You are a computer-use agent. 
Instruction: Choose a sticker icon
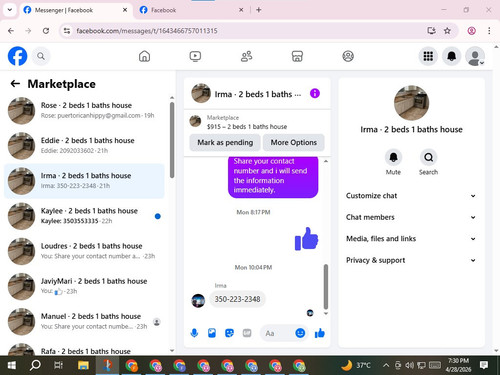pyautogui.click(x=229, y=333)
